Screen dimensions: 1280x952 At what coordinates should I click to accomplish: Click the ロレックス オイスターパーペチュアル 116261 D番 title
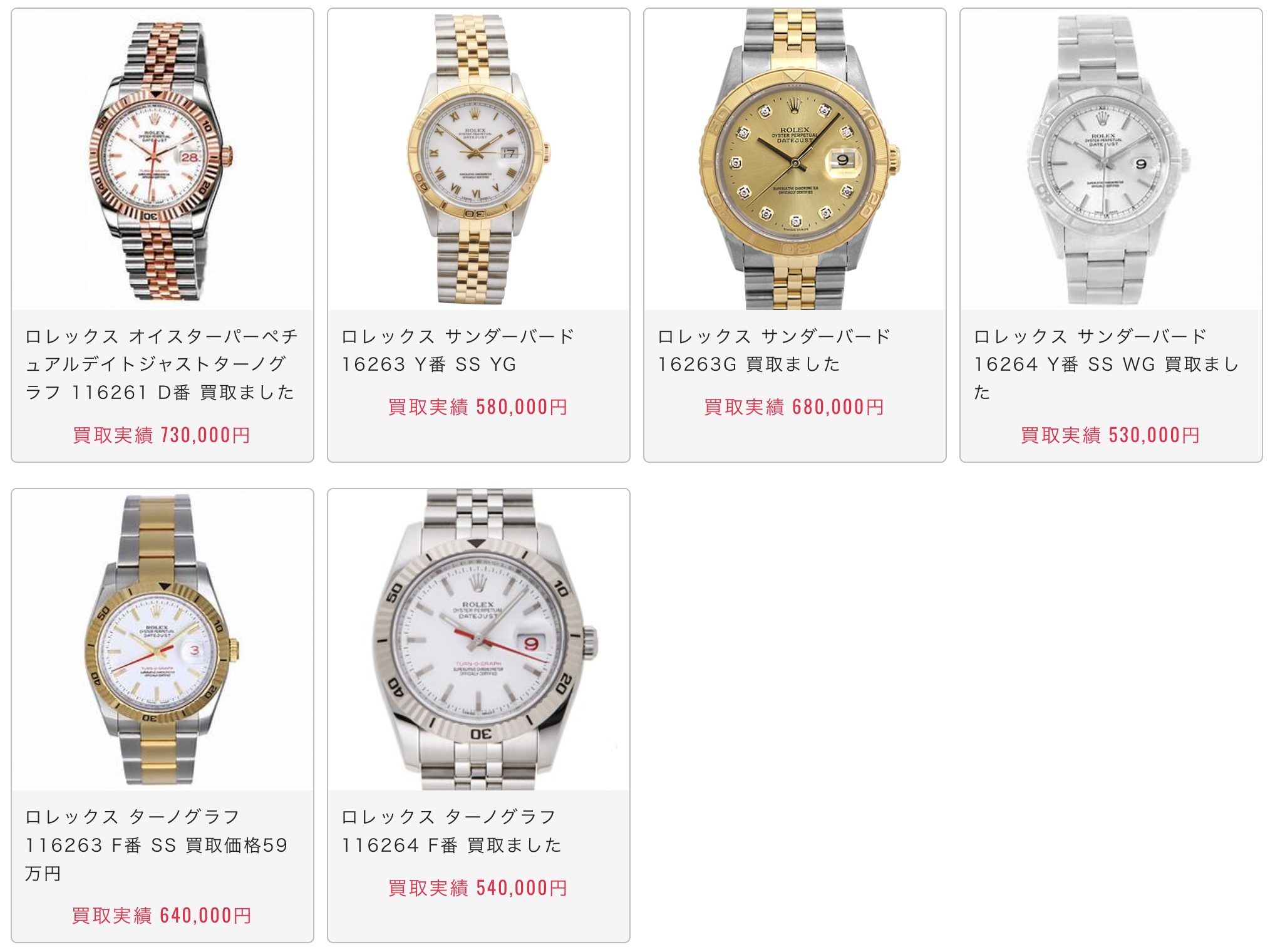(162, 364)
